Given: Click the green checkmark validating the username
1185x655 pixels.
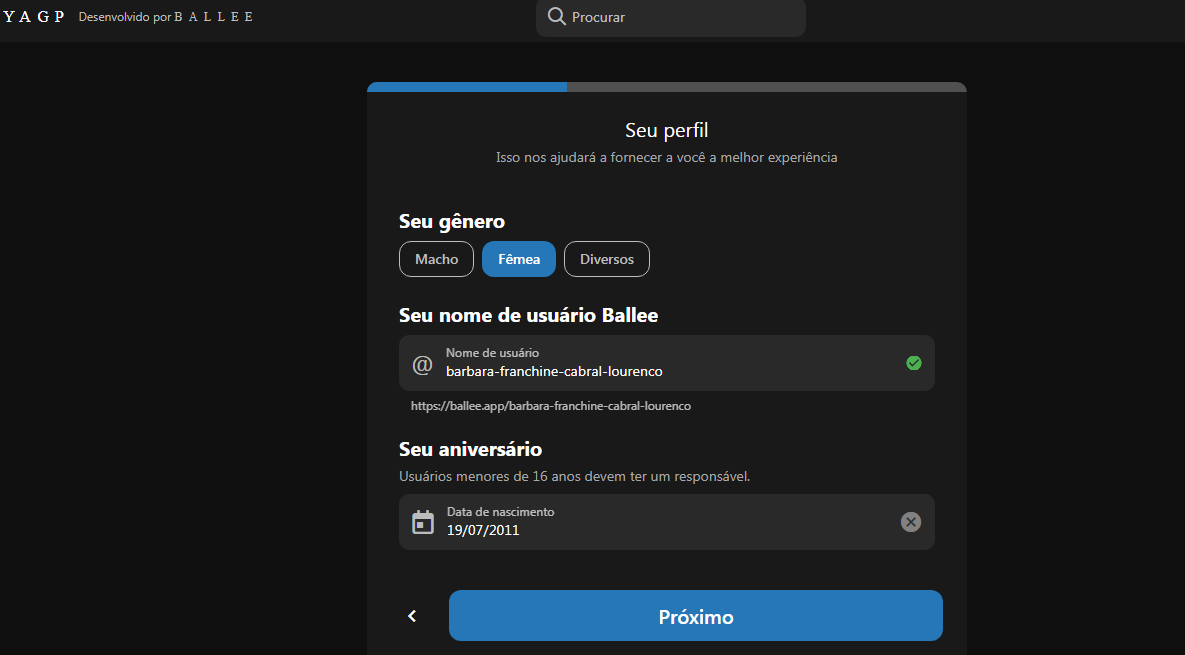Looking at the screenshot, I should point(913,363).
